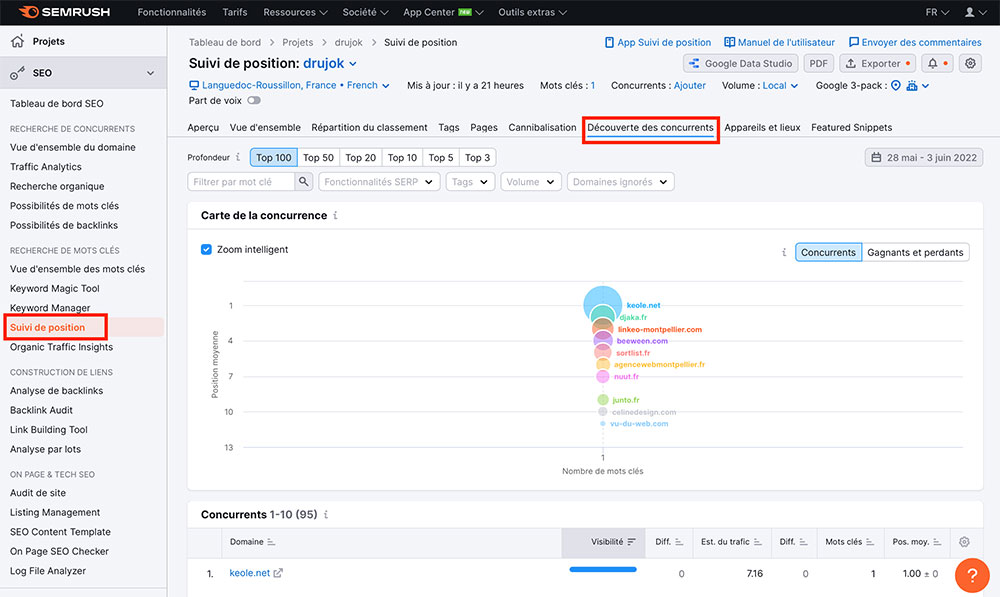Click the Exporter button
This screenshot has height=597, width=1000.
[878, 63]
